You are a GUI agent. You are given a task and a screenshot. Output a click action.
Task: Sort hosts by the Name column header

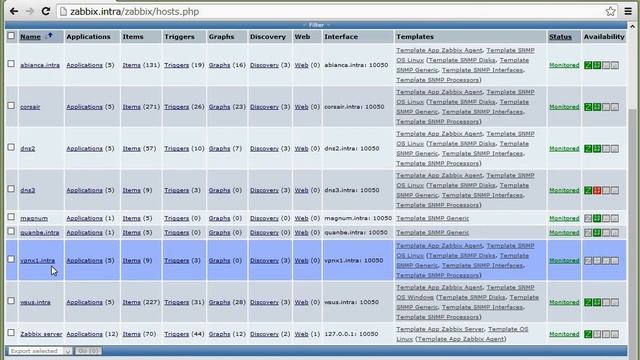(x=31, y=37)
